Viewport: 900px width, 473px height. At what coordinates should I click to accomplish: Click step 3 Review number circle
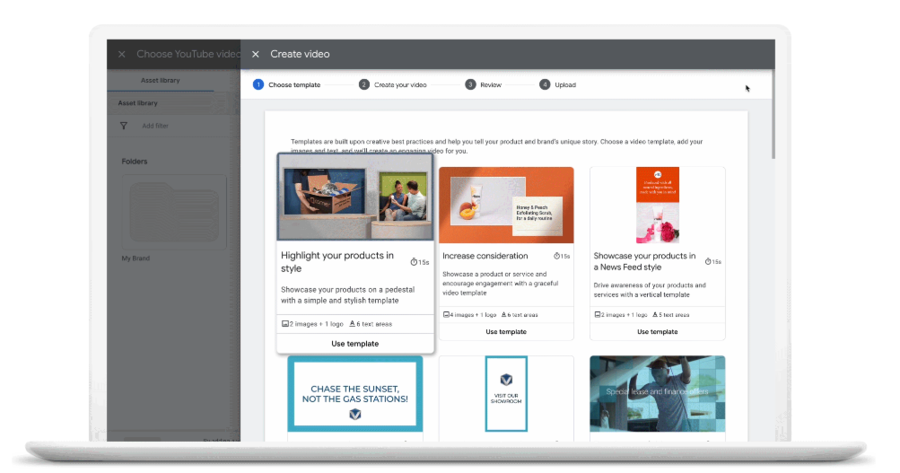point(470,85)
